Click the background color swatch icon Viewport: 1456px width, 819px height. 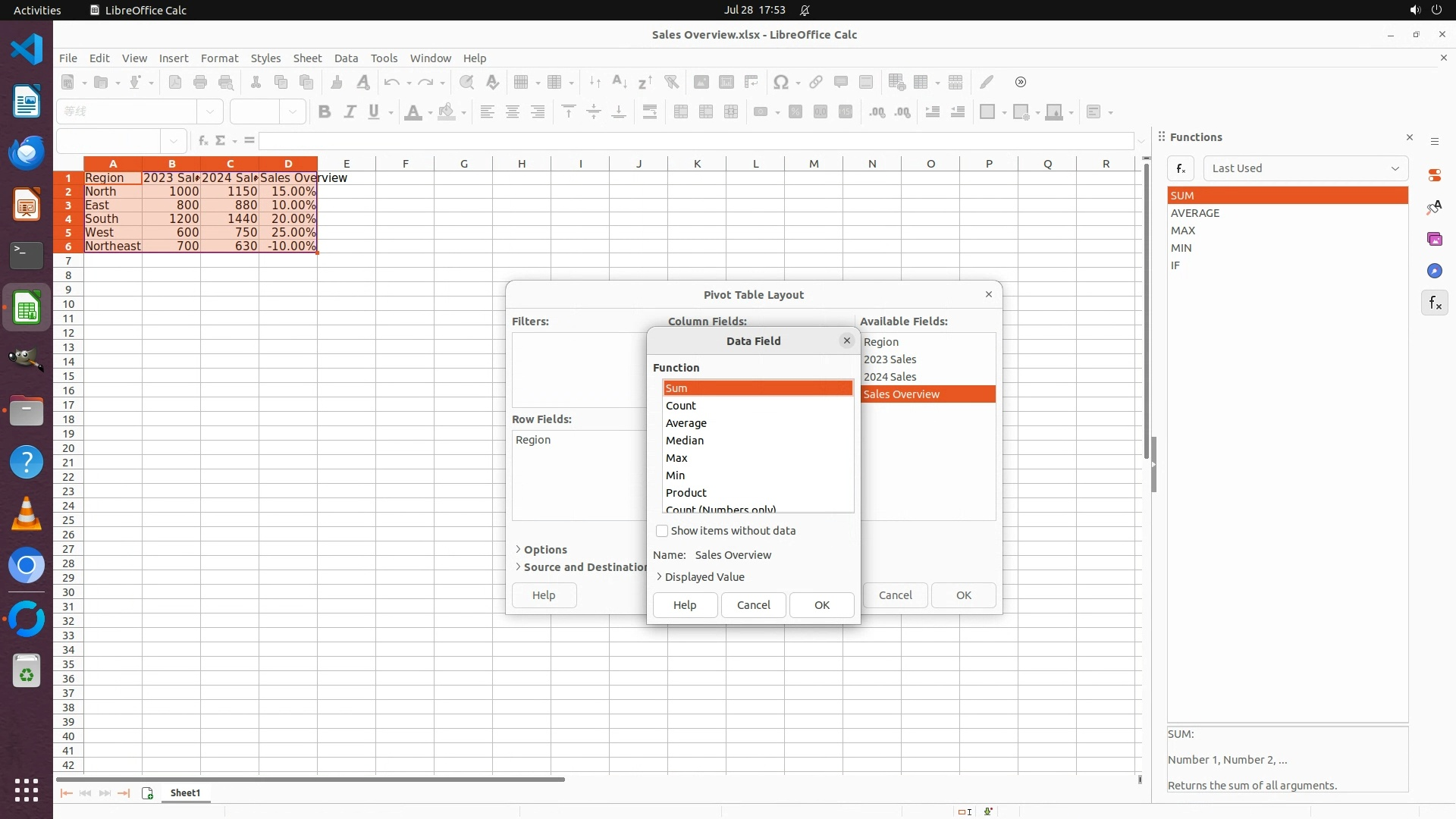pyautogui.click(x=447, y=112)
